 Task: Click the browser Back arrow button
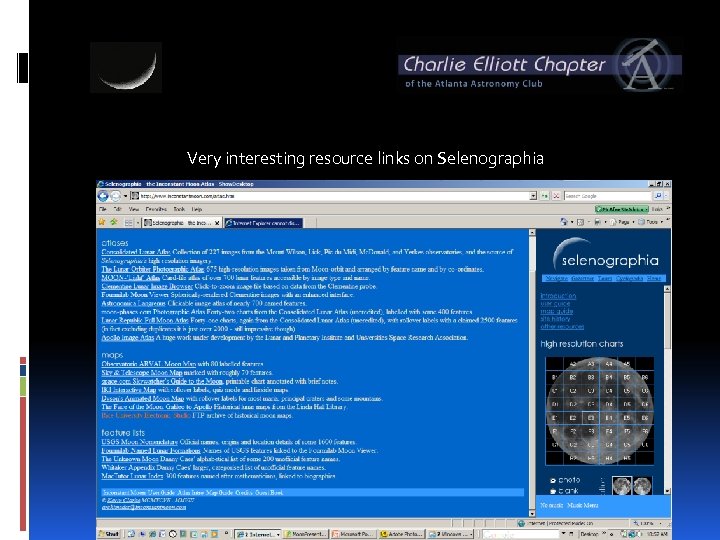tap(103, 196)
